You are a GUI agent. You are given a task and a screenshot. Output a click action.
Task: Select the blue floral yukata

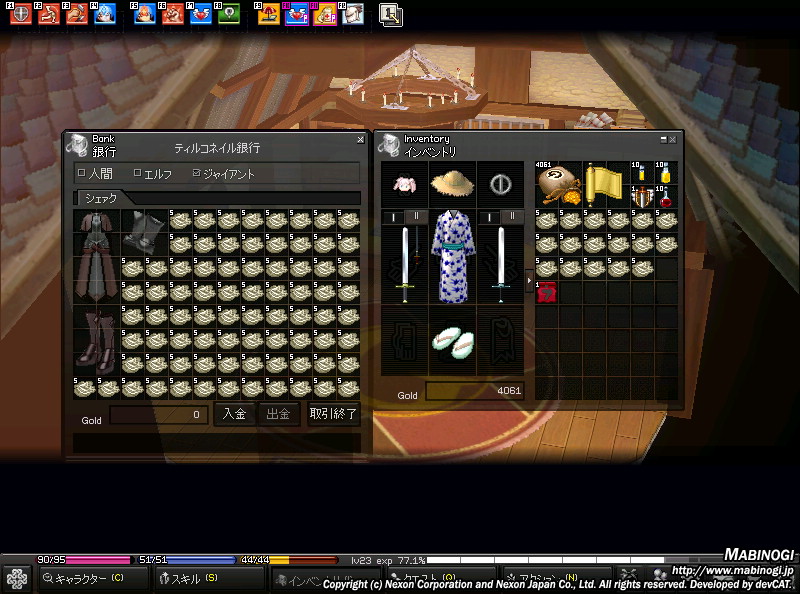click(452, 257)
